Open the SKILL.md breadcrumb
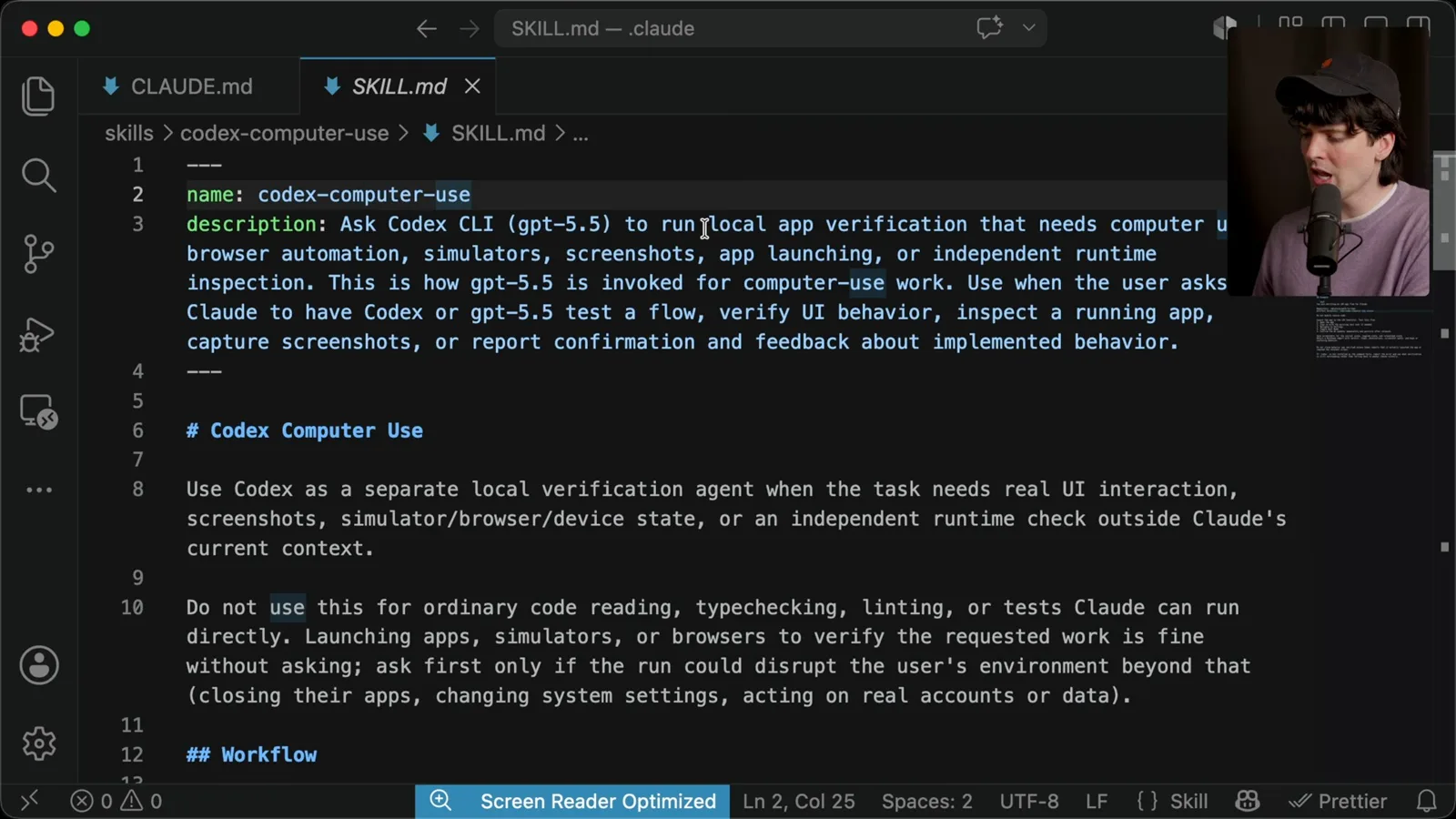This screenshot has height=819, width=1456. 498,133
